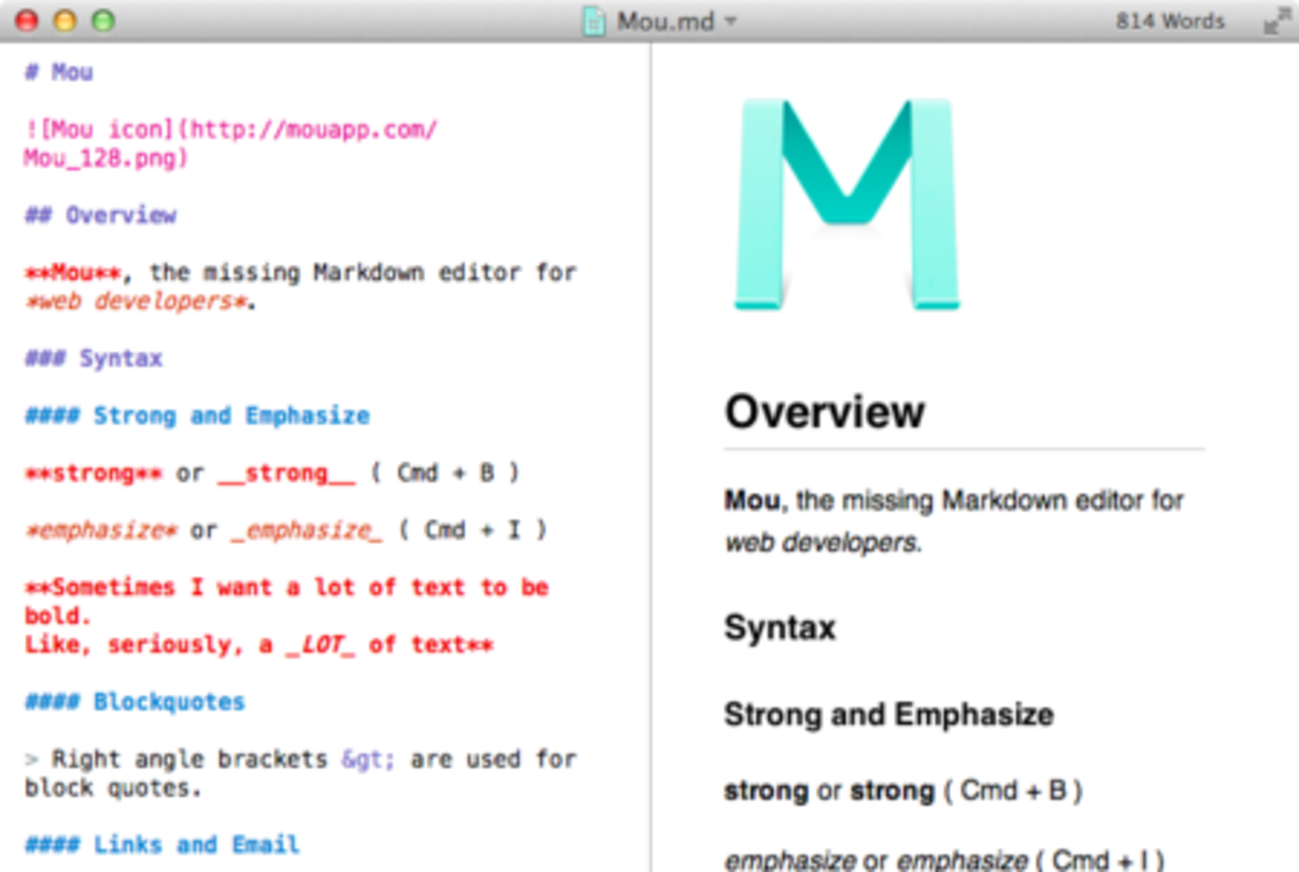The height and width of the screenshot is (872, 1299).
Task: Click the "block quotes." line in the editor
Action: [113, 788]
